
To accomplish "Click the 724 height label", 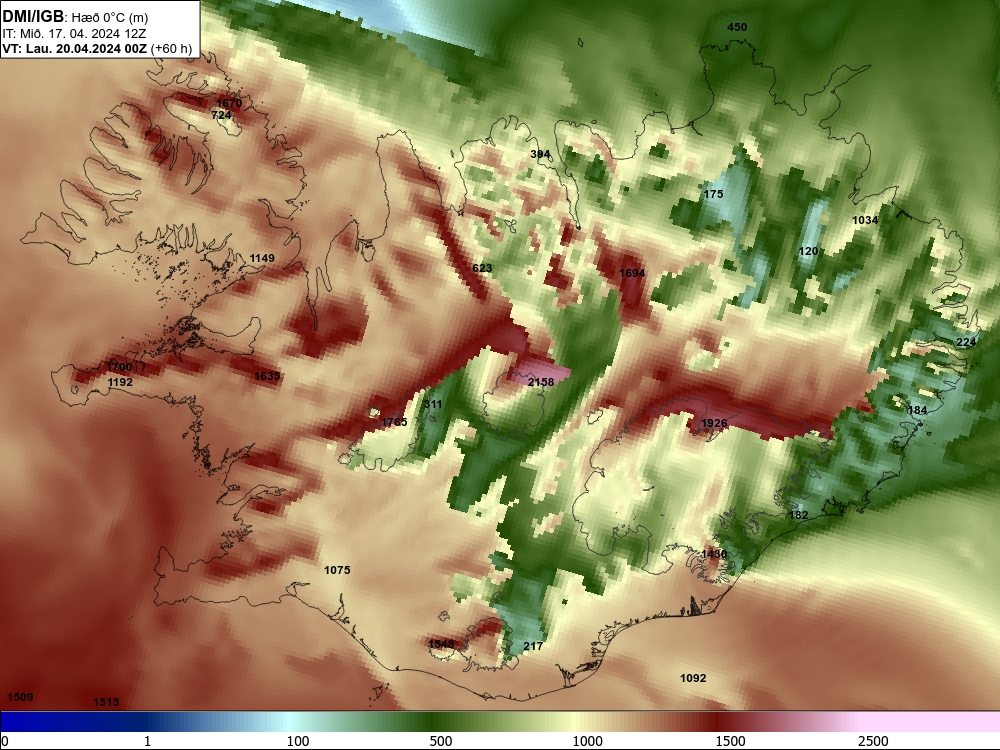I will coord(221,115).
